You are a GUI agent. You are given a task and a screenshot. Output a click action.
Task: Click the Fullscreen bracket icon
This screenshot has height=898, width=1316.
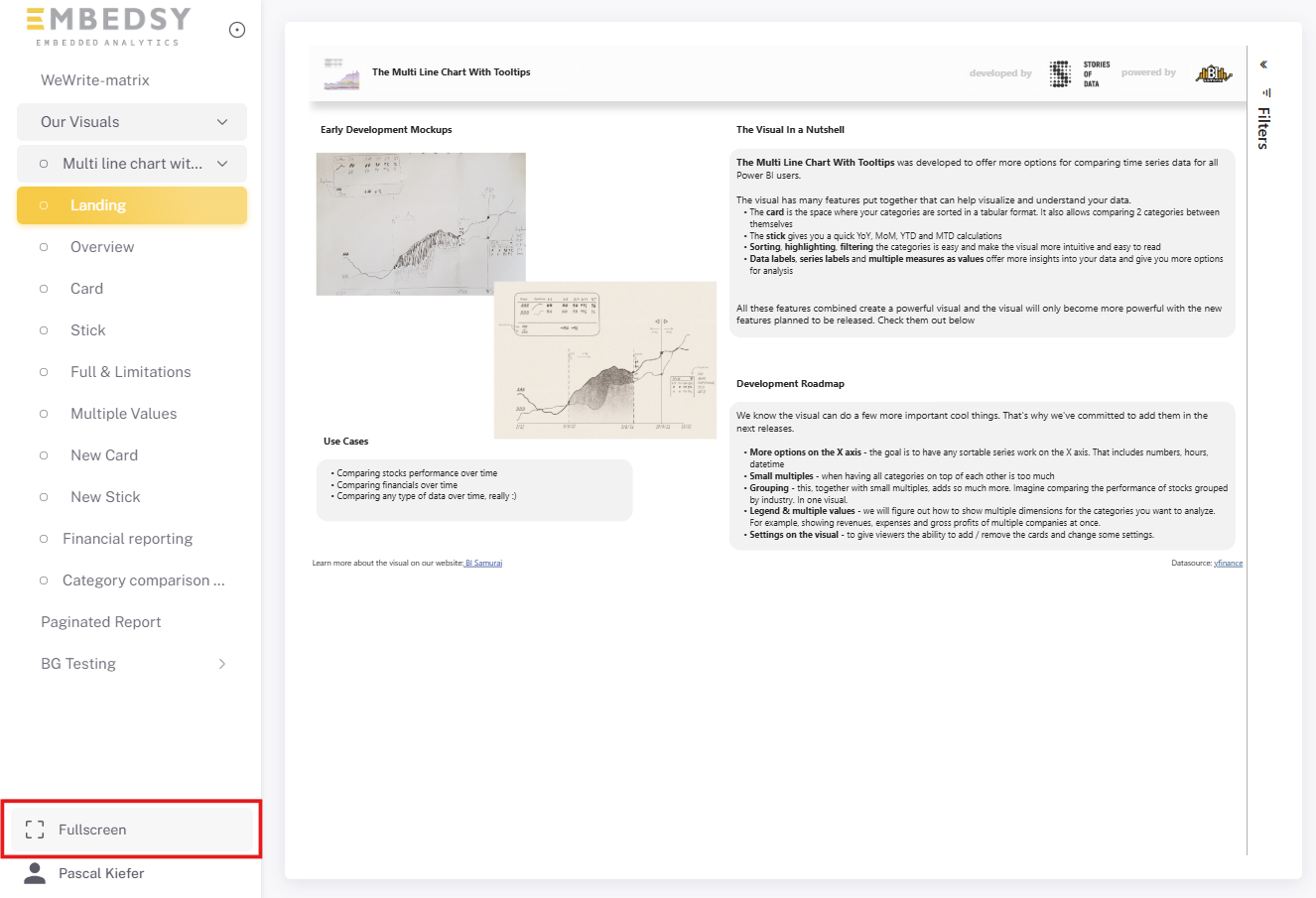[35, 830]
